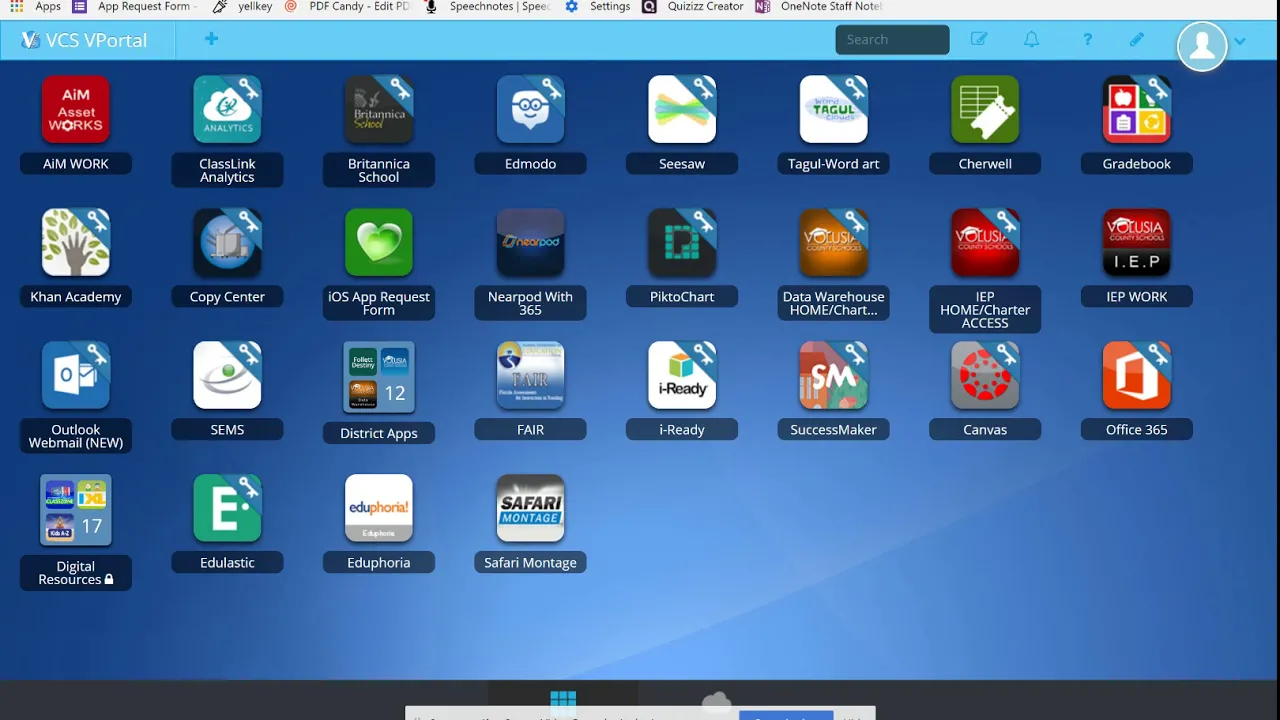This screenshot has width=1280, height=720.
Task: Open the Apps bookmark
Action: (35, 6)
